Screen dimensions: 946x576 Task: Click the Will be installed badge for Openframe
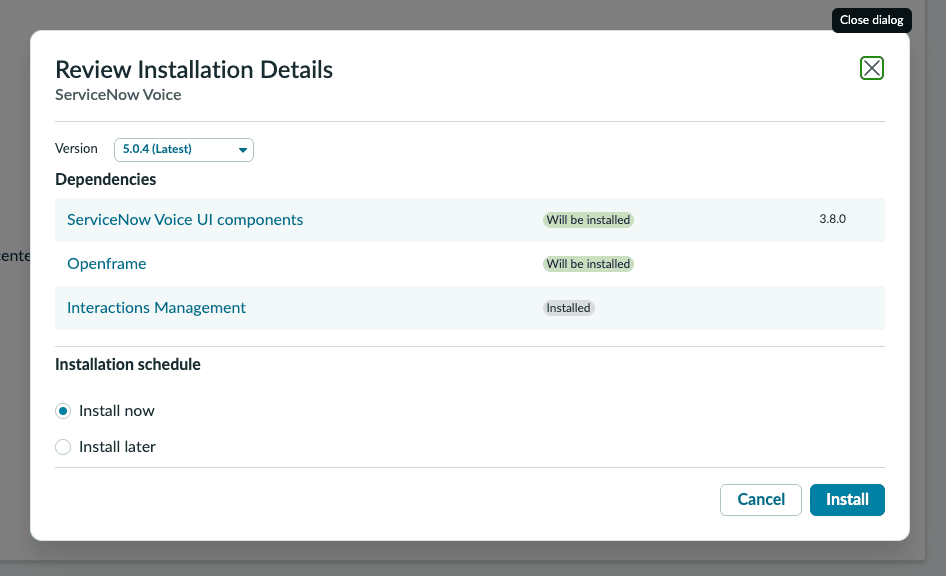[x=588, y=264]
